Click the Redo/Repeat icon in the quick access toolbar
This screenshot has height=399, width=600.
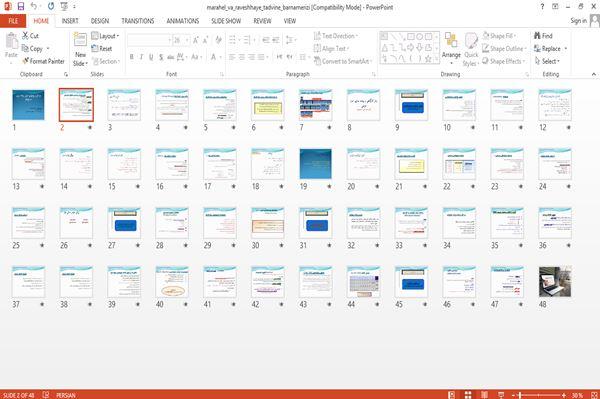point(51,7)
